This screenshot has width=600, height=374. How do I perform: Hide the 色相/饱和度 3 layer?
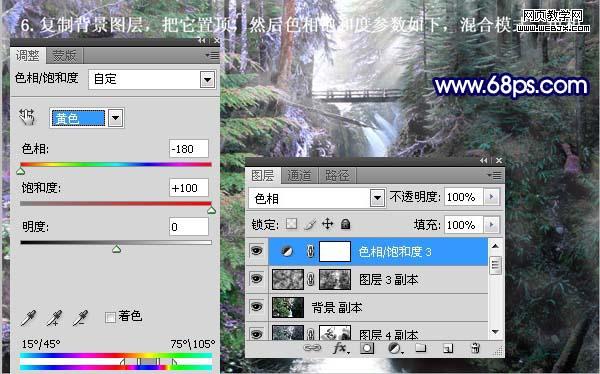click(256, 251)
